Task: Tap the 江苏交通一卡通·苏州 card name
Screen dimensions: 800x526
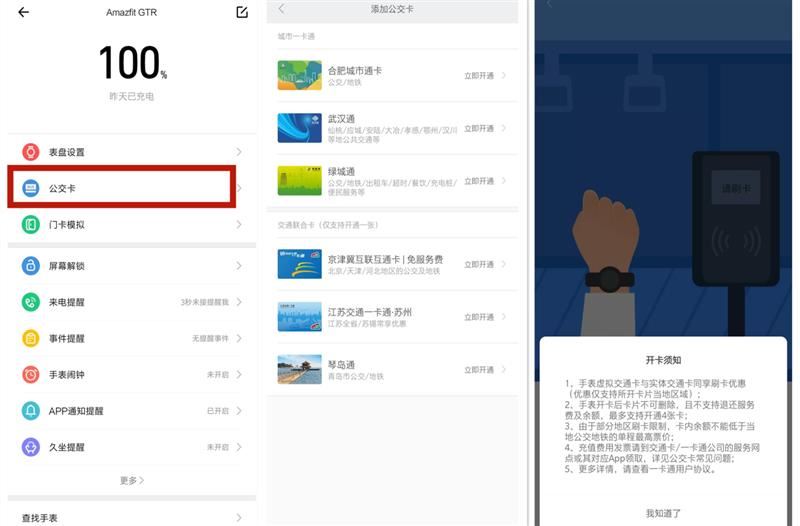Action: (x=369, y=312)
